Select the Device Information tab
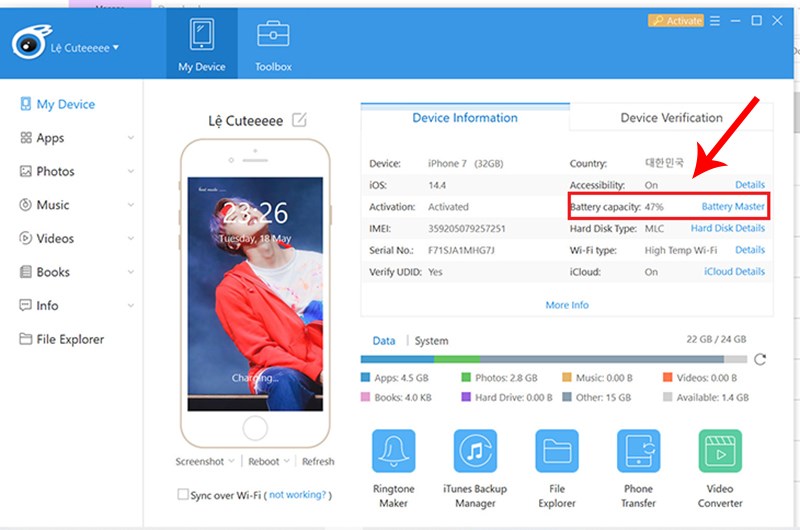Viewport: 800px width, 530px height. coord(465,118)
